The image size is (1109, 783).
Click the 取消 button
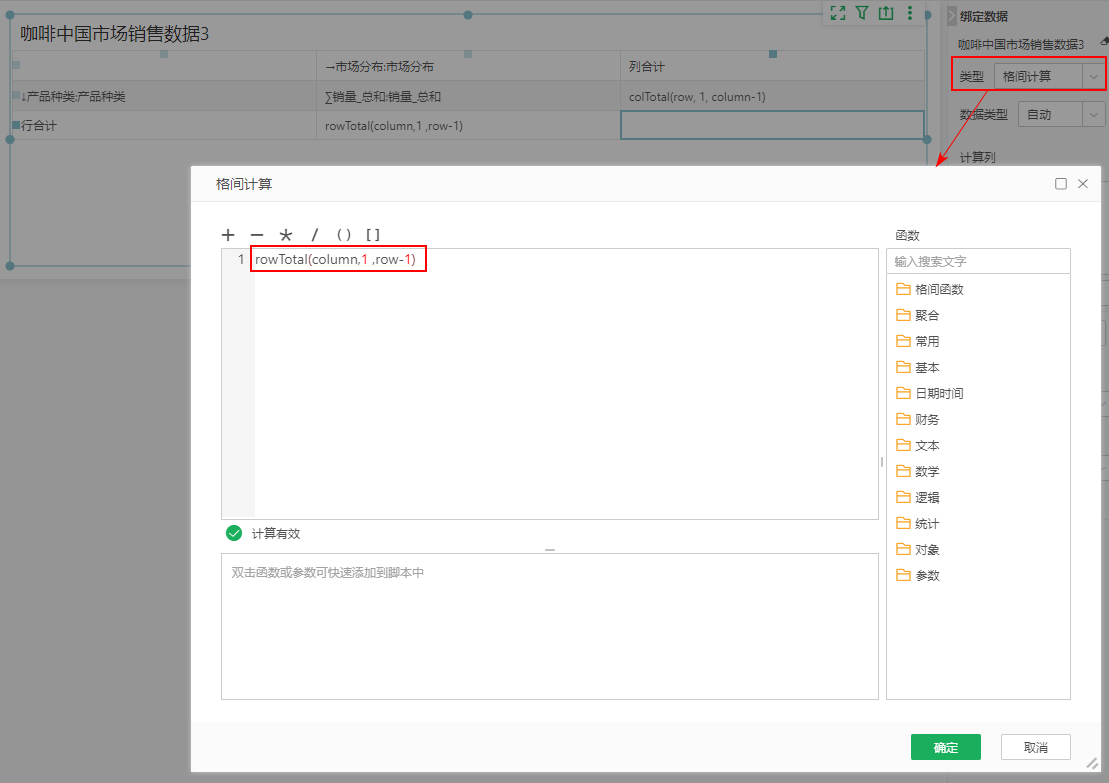(x=1035, y=747)
